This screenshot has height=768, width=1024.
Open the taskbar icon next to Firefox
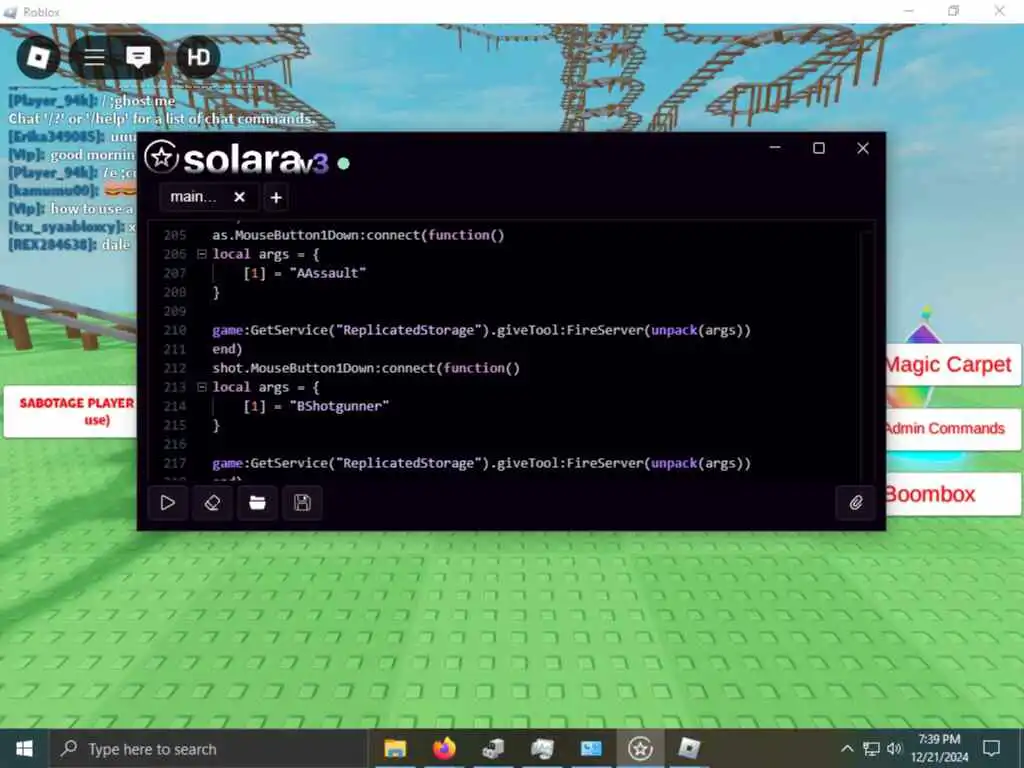493,748
